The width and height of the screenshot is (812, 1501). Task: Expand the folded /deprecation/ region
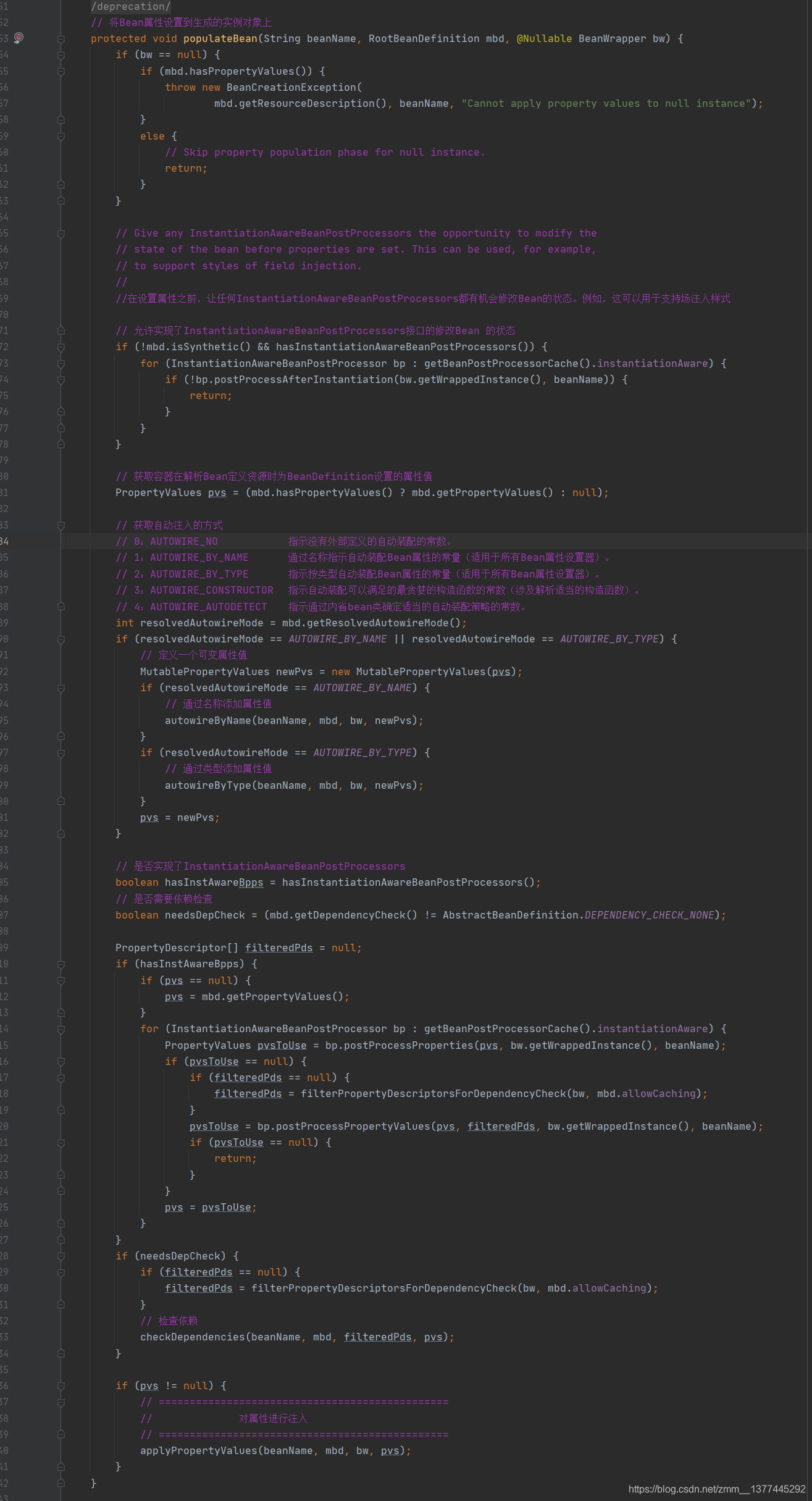coord(131,6)
